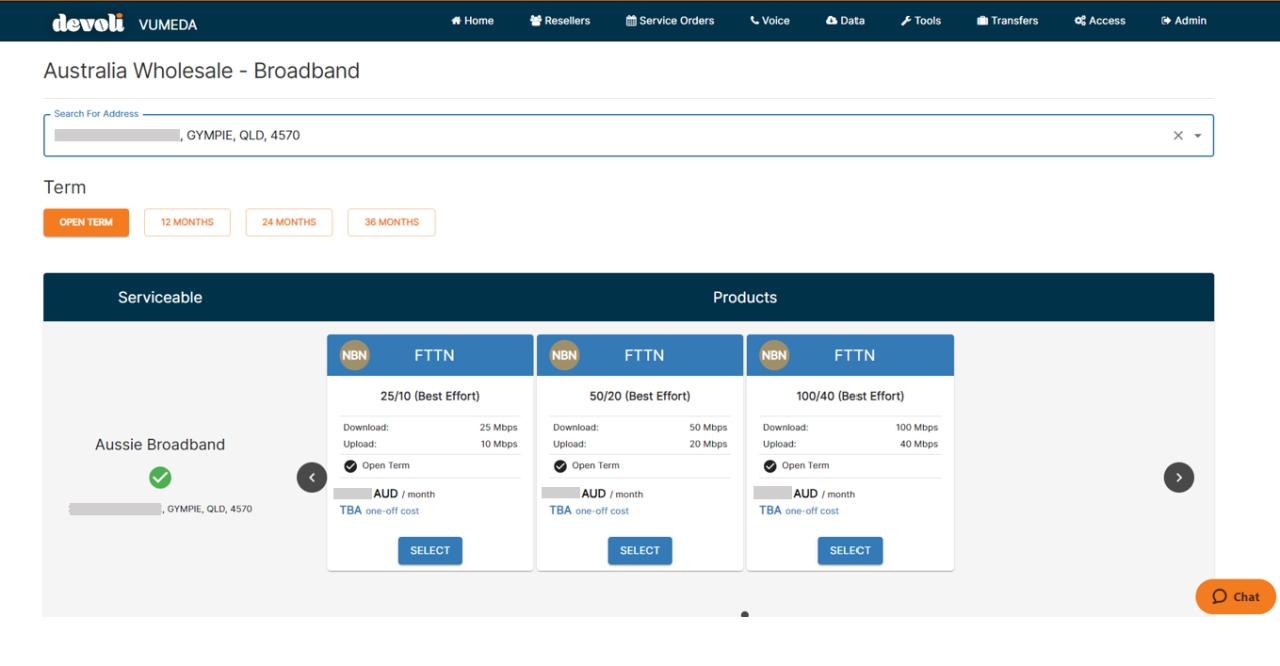The width and height of the screenshot is (1280, 666).
Task: Select the FTTN 100/40 plan
Action: (x=850, y=551)
